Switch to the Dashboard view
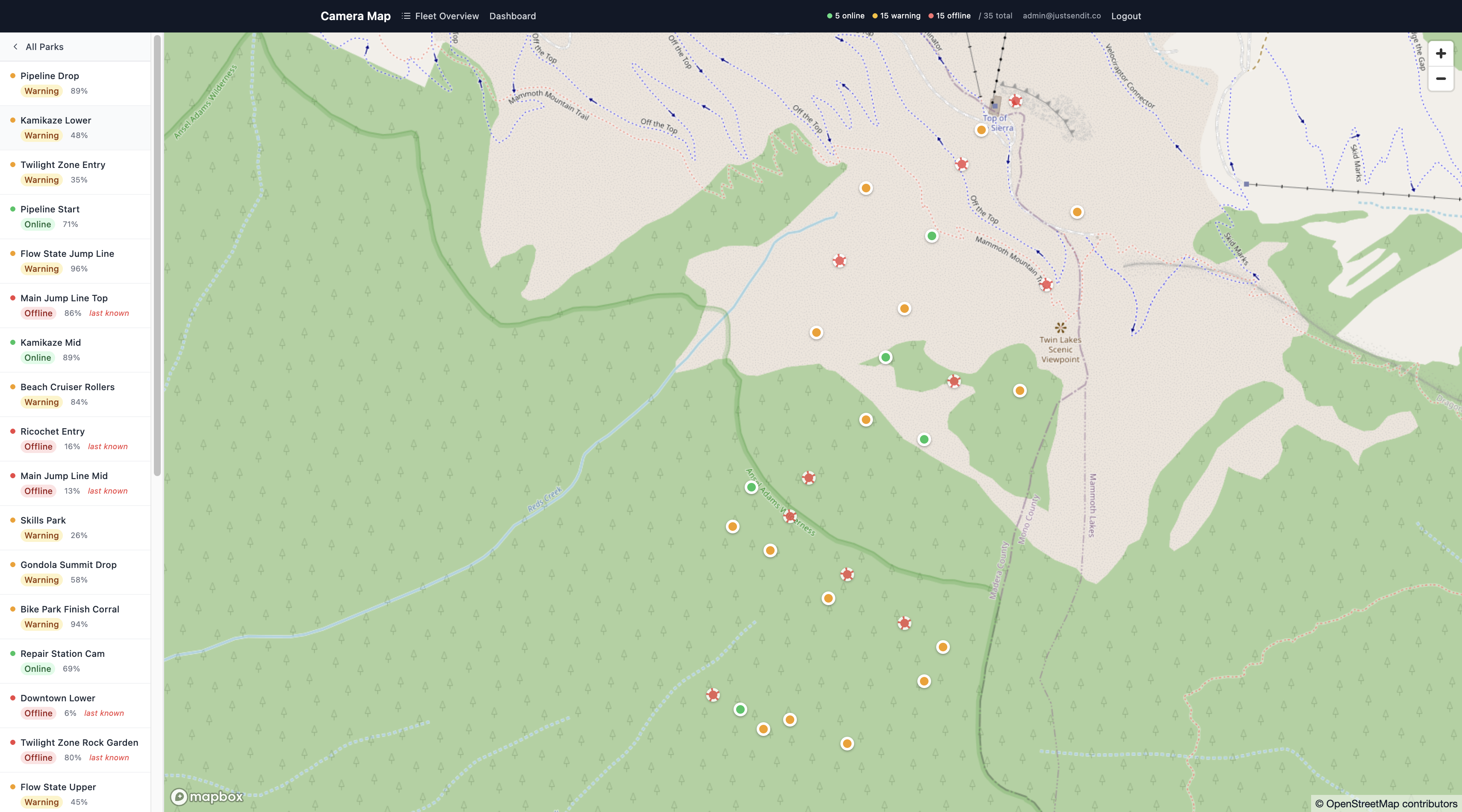 pyautogui.click(x=512, y=16)
